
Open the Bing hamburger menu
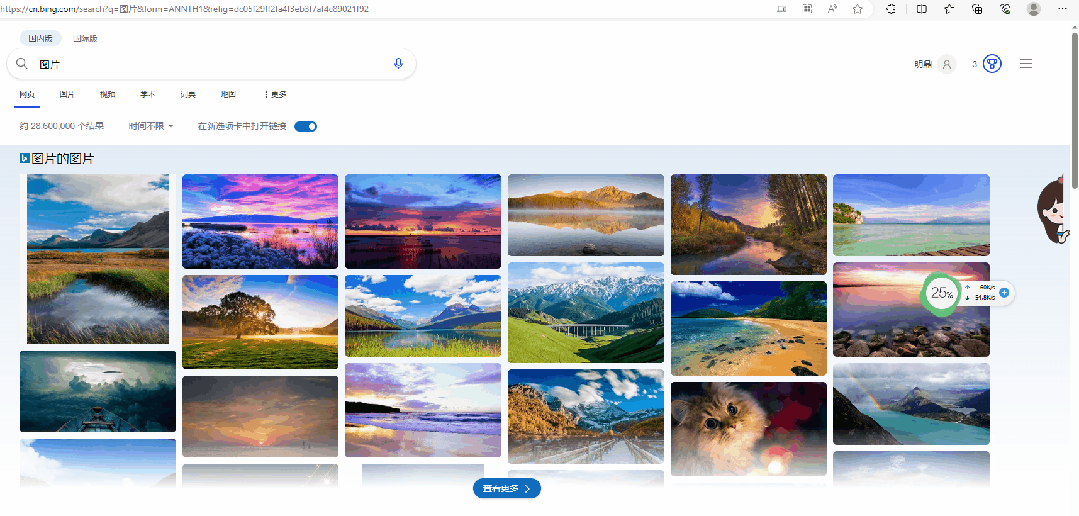(x=1025, y=64)
